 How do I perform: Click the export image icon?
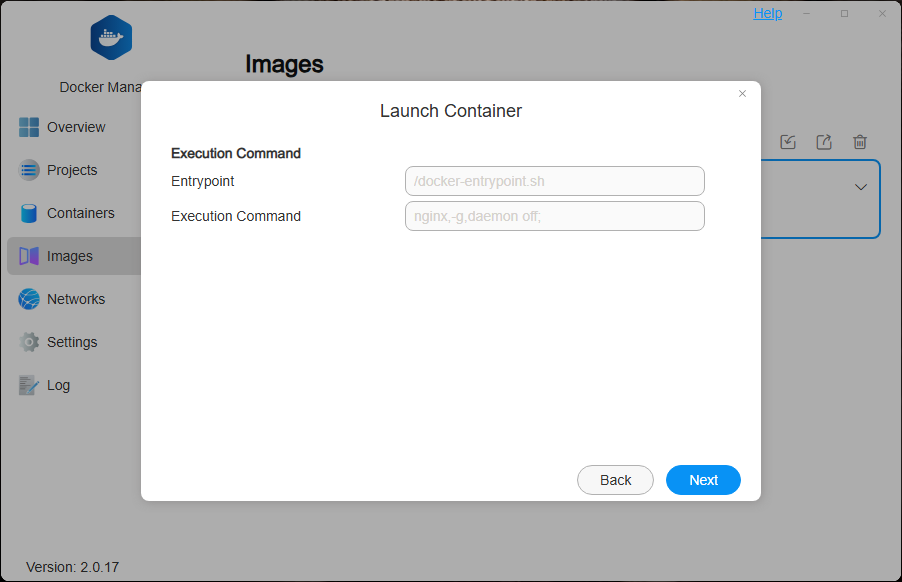pyautogui.click(x=823, y=142)
